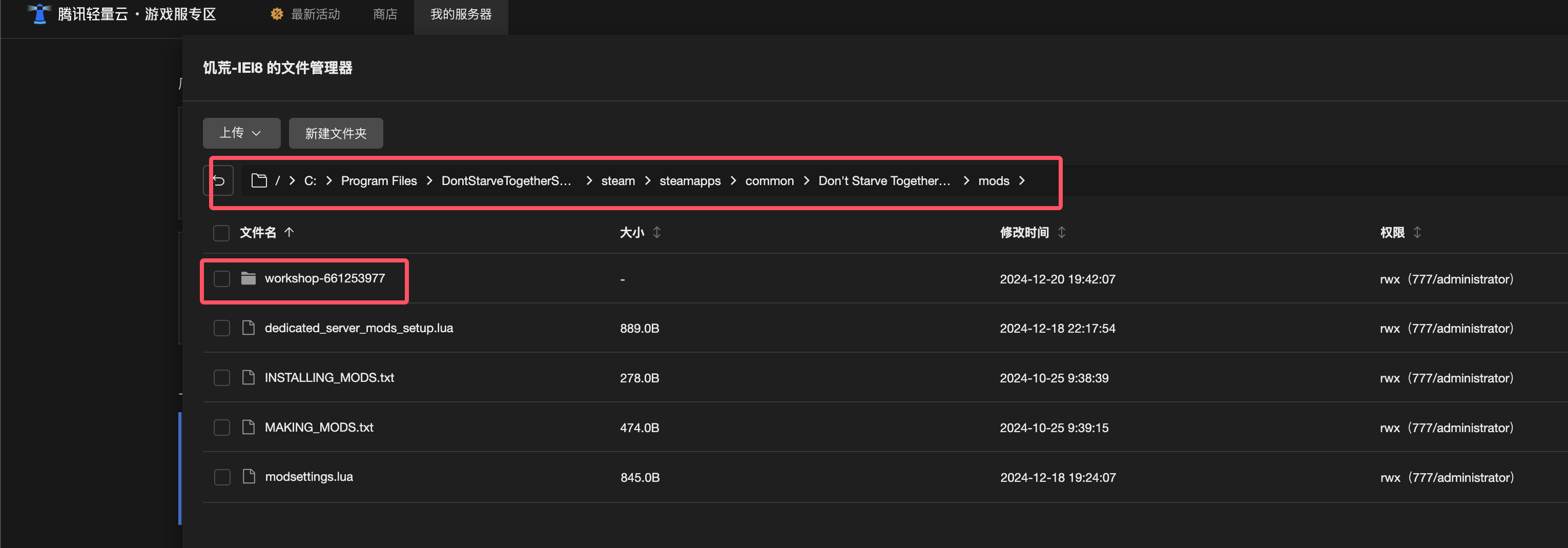The image size is (1568, 548).
Task: Click the root slash in breadcrumb
Action: [278, 181]
